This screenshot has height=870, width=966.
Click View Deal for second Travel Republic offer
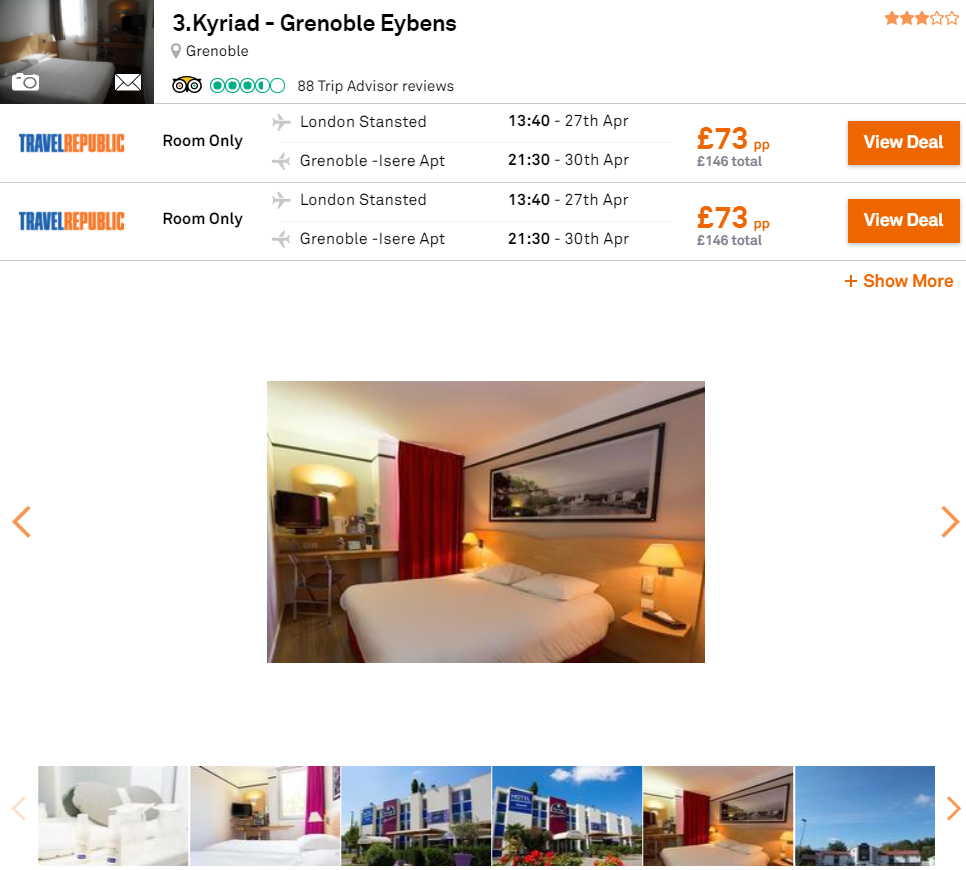coord(903,221)
